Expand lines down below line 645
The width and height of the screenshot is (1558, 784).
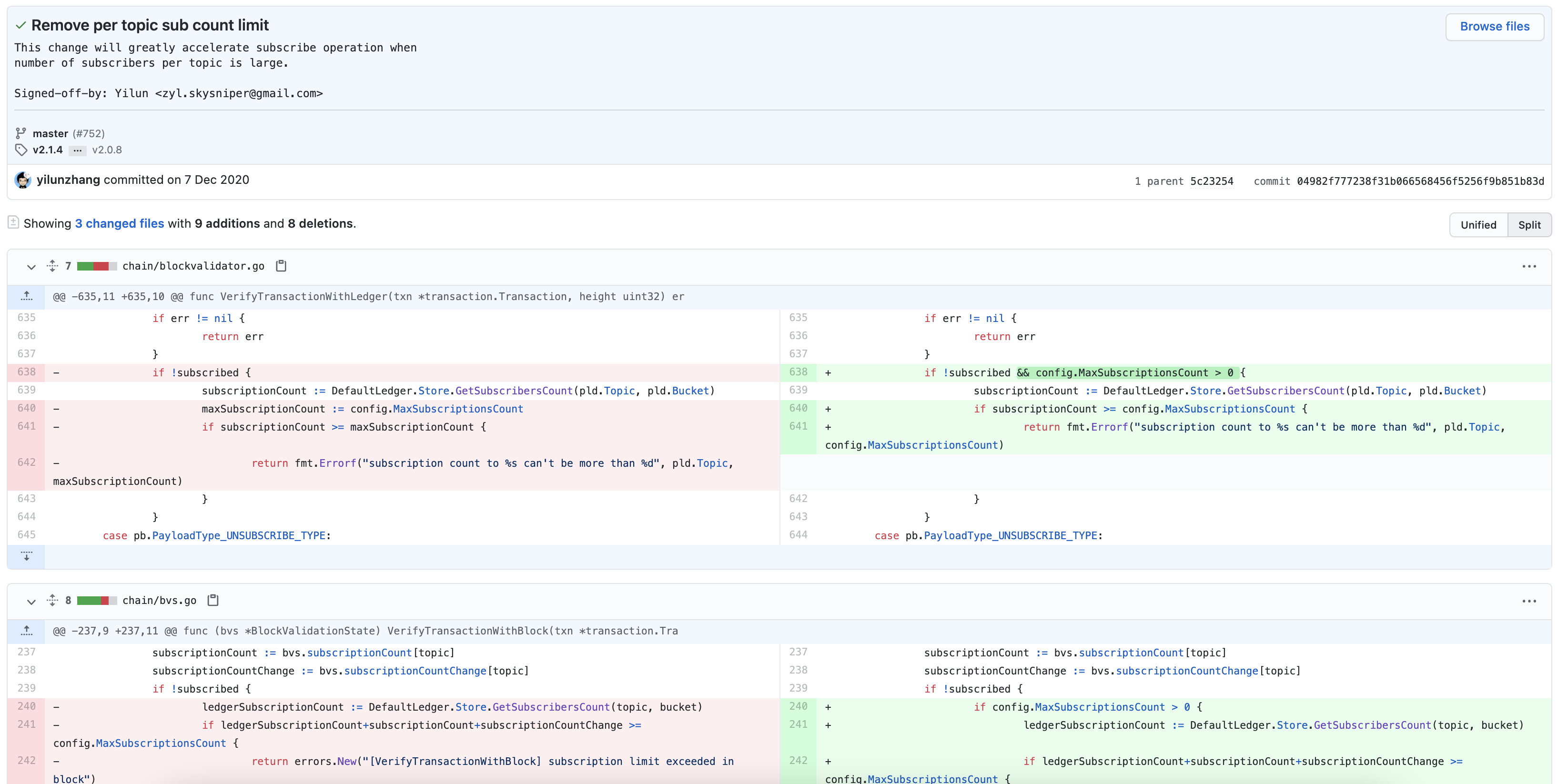coord(27,556)
